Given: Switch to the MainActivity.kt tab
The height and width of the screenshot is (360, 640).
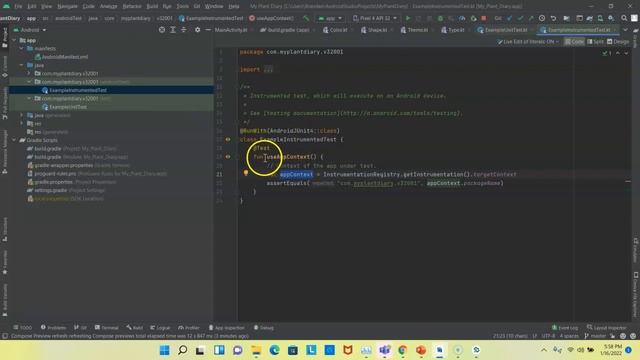Looking at the screenshot, I should point(231,30).
